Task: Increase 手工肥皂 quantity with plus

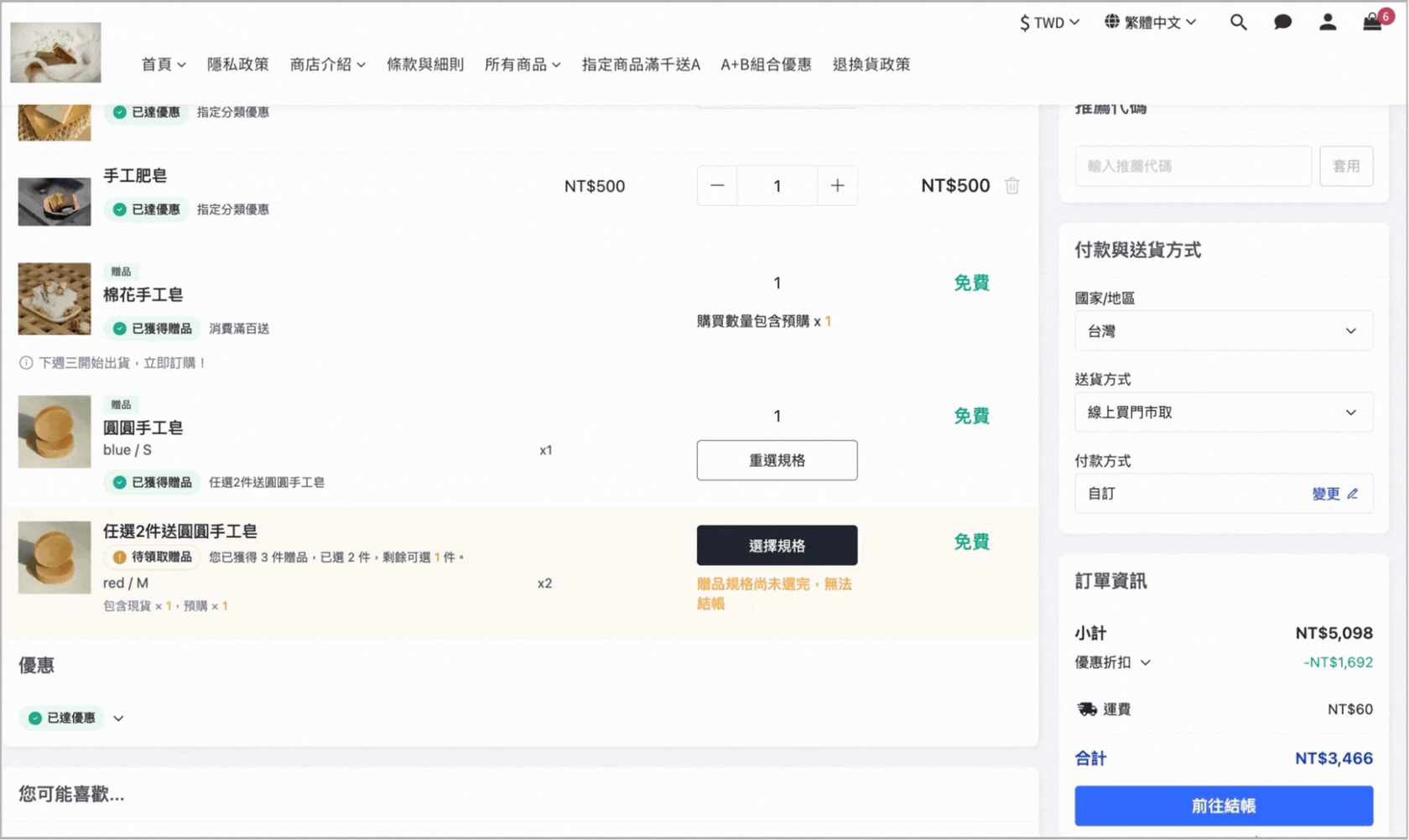Action: click(837, 185)
